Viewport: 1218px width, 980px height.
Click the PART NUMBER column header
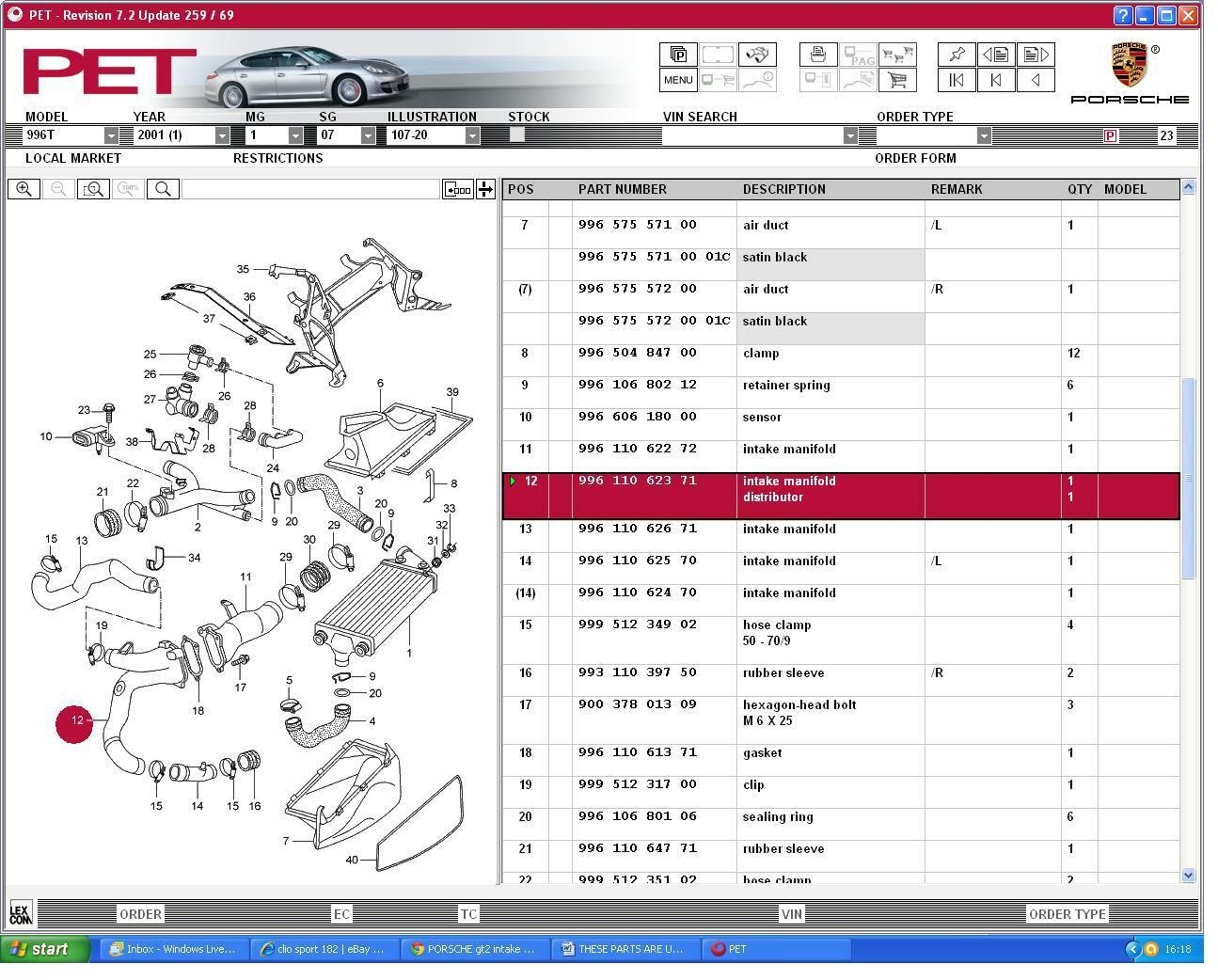coord(623,189)
